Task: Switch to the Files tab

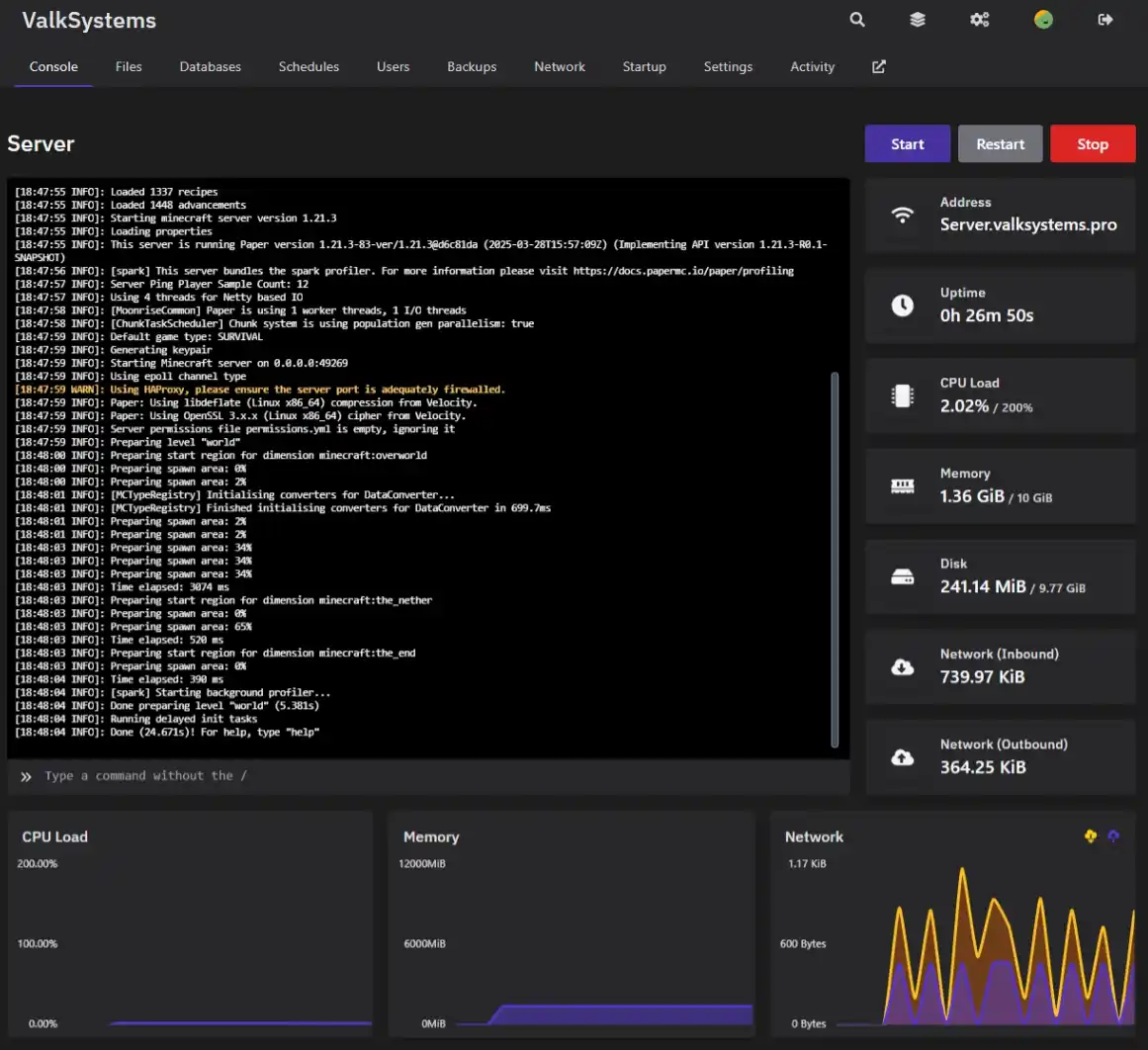Action: [x=129, y=66]
